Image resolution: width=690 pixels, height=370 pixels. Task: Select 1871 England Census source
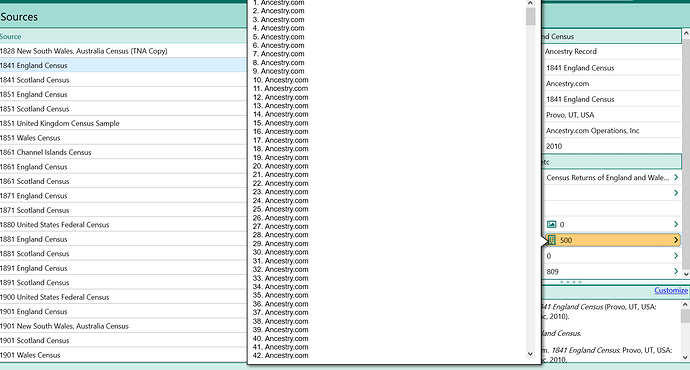pyautogui.click(x=123, y=196)
